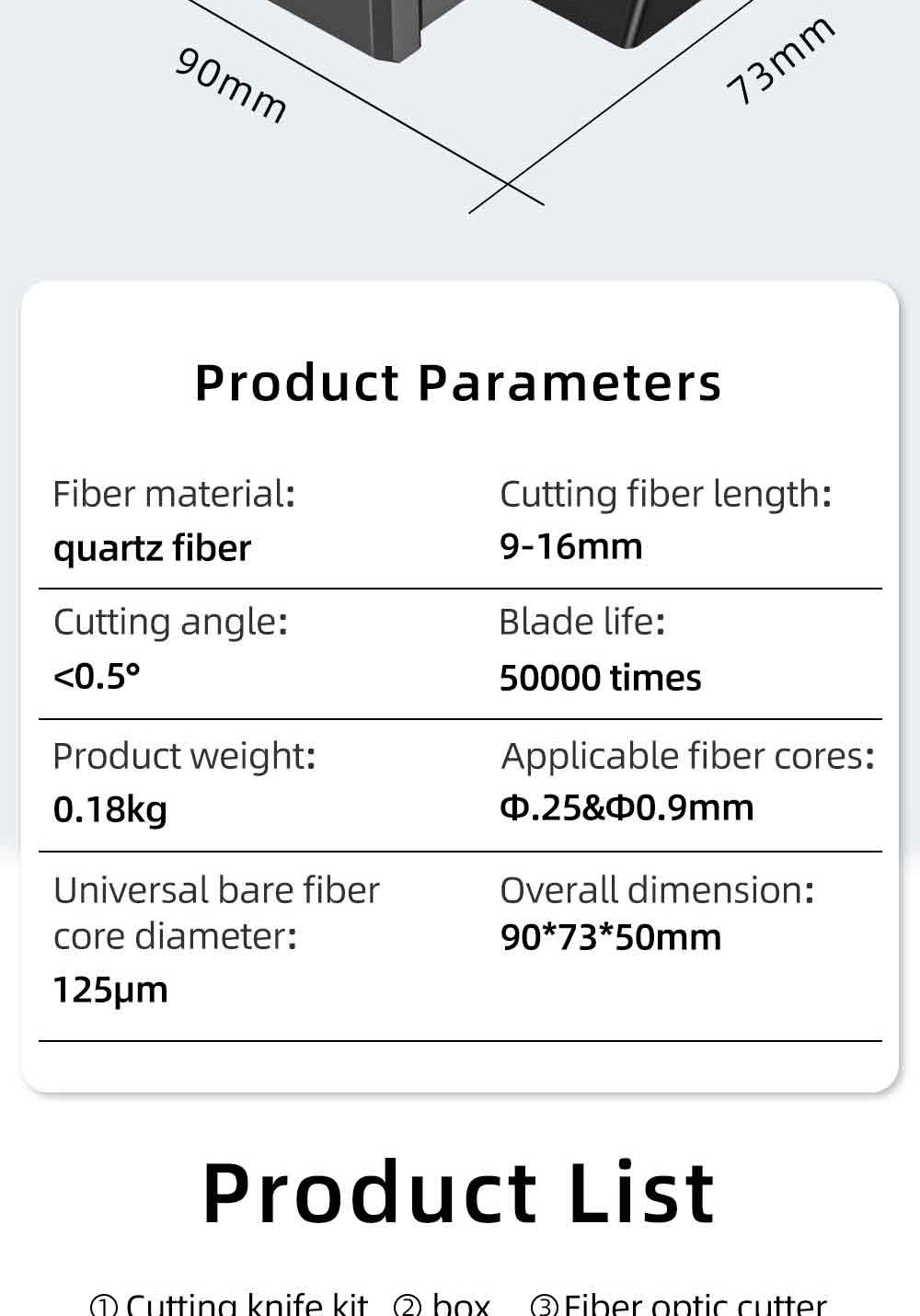920x1316 pixels.
Task: Select the Fiber material label
Action: tap(174, 494)
